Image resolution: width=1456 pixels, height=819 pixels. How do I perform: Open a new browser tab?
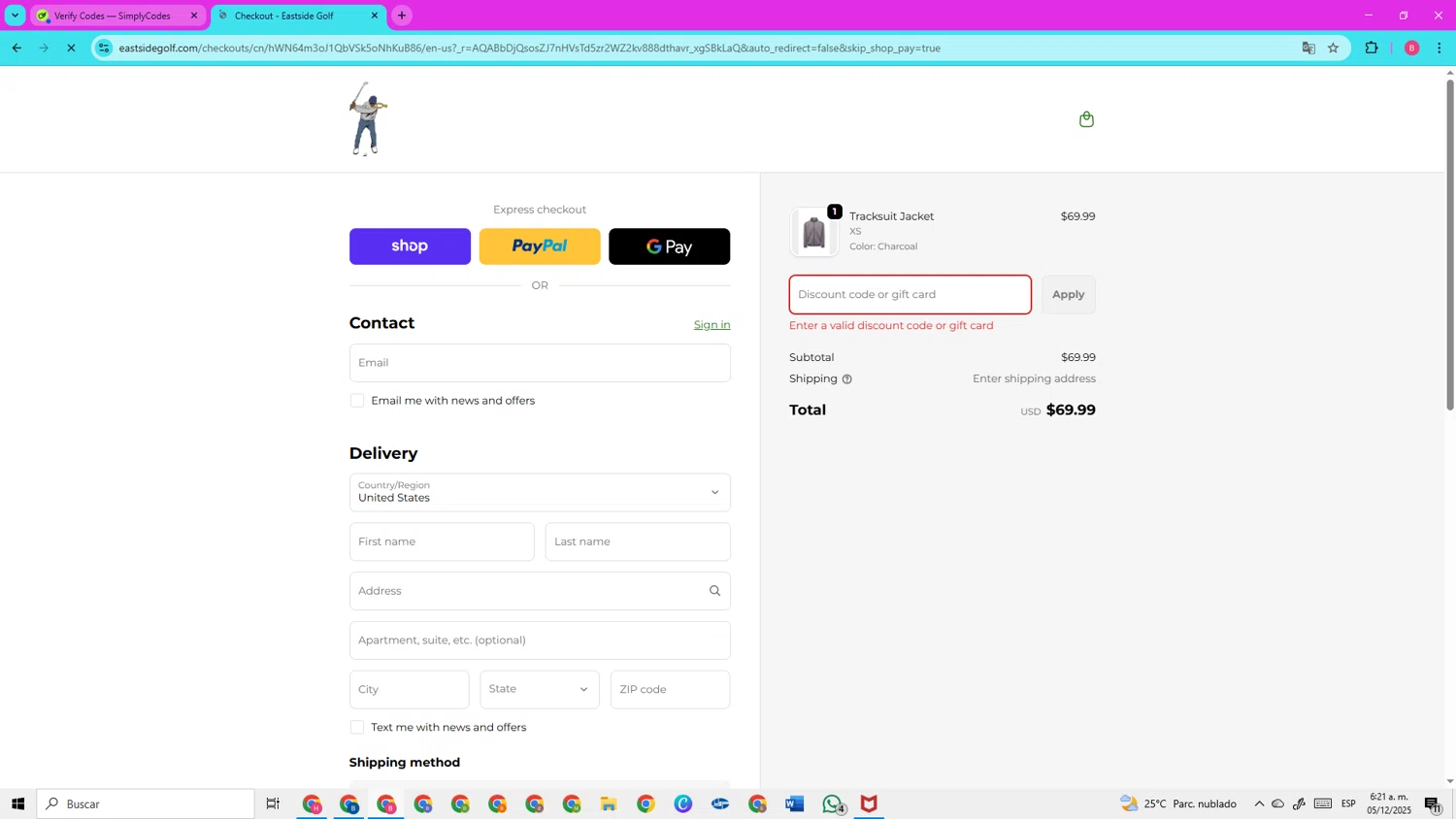tap(402, 16)
